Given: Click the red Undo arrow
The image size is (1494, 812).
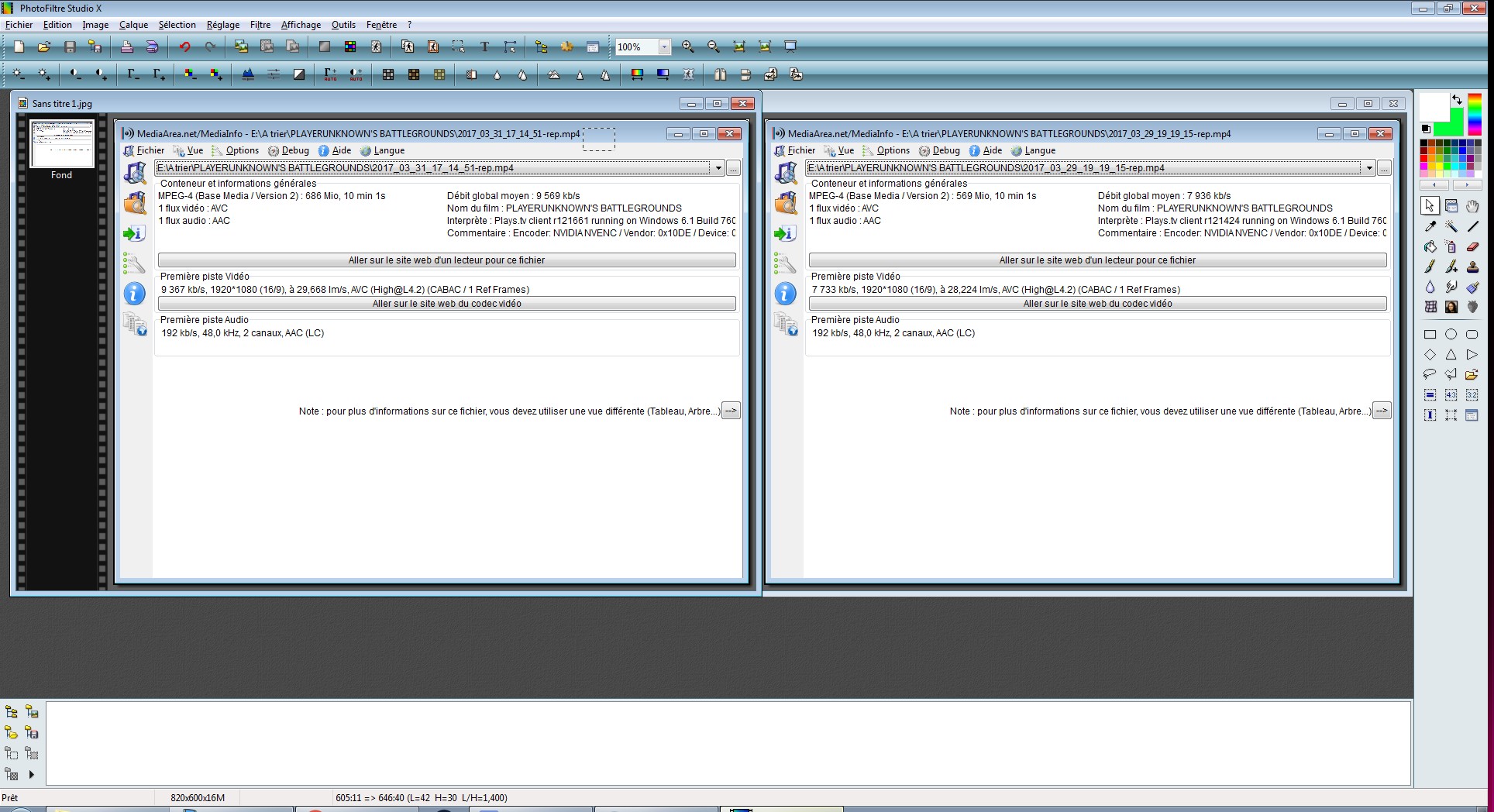Looking at the screenshot, I should pyautogui.click(x=184, y=46).
